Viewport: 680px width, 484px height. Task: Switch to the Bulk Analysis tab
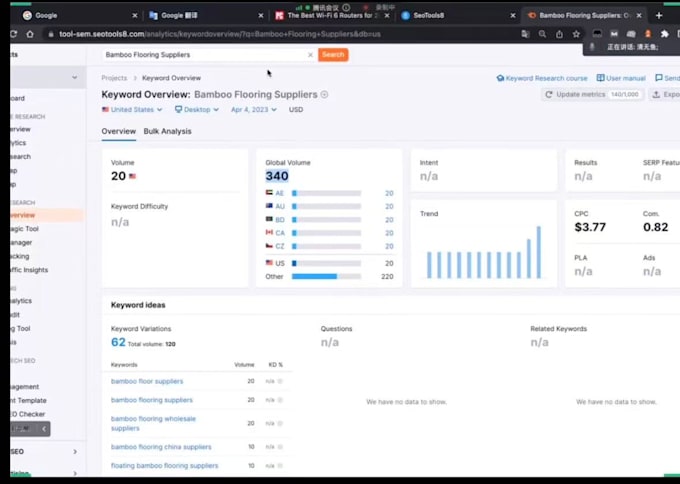167,131
